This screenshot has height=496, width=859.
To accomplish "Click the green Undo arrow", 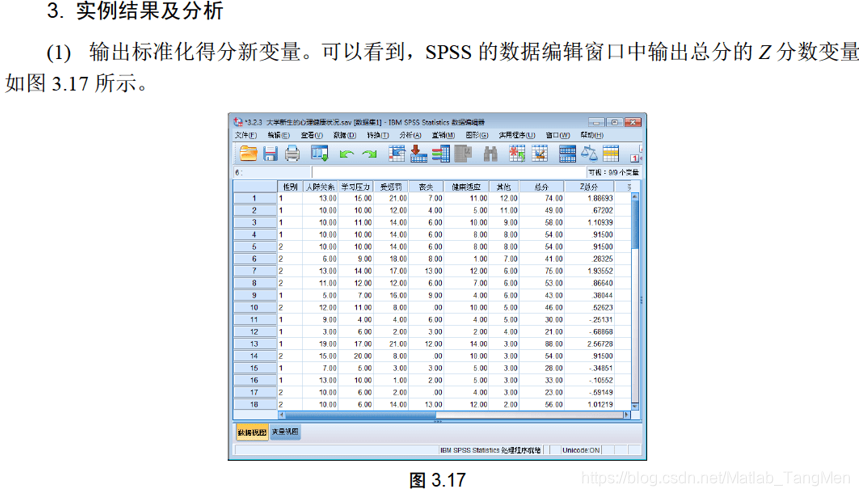I will tap(346, 154).
